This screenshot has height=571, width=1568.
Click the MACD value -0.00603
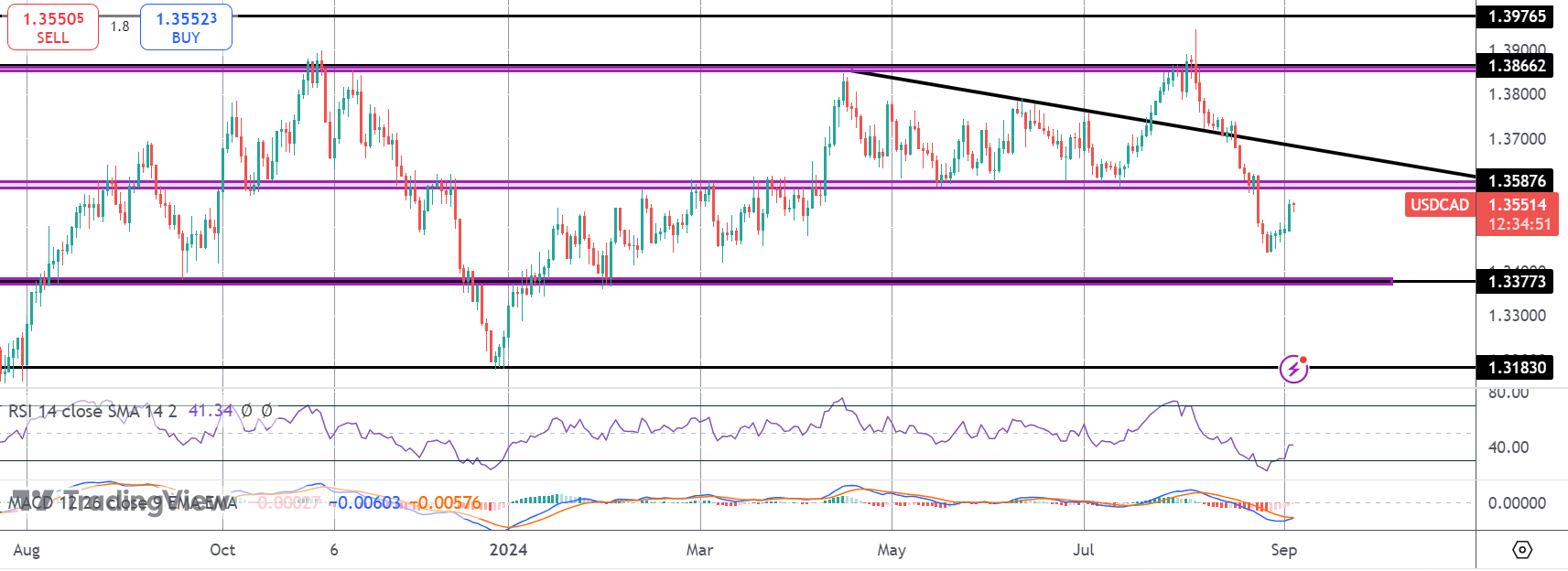[x=364, y=503]
